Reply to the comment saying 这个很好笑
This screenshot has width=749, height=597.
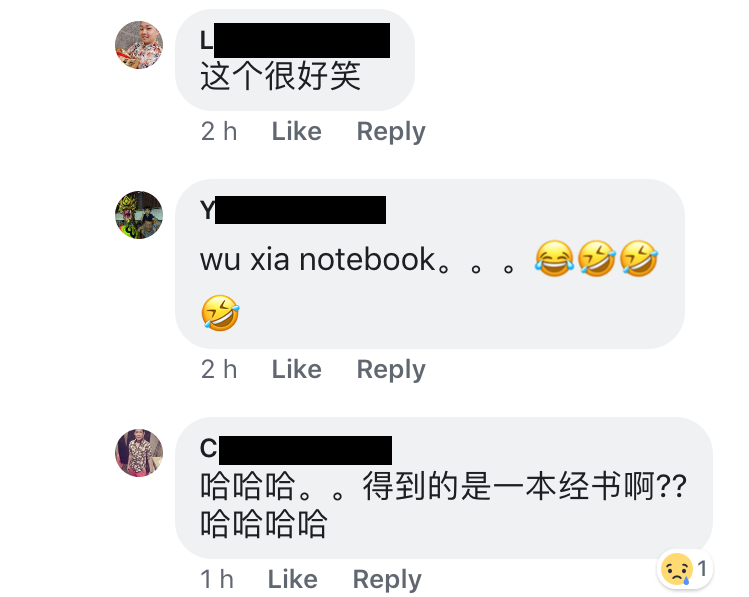[x=391, y=131]
